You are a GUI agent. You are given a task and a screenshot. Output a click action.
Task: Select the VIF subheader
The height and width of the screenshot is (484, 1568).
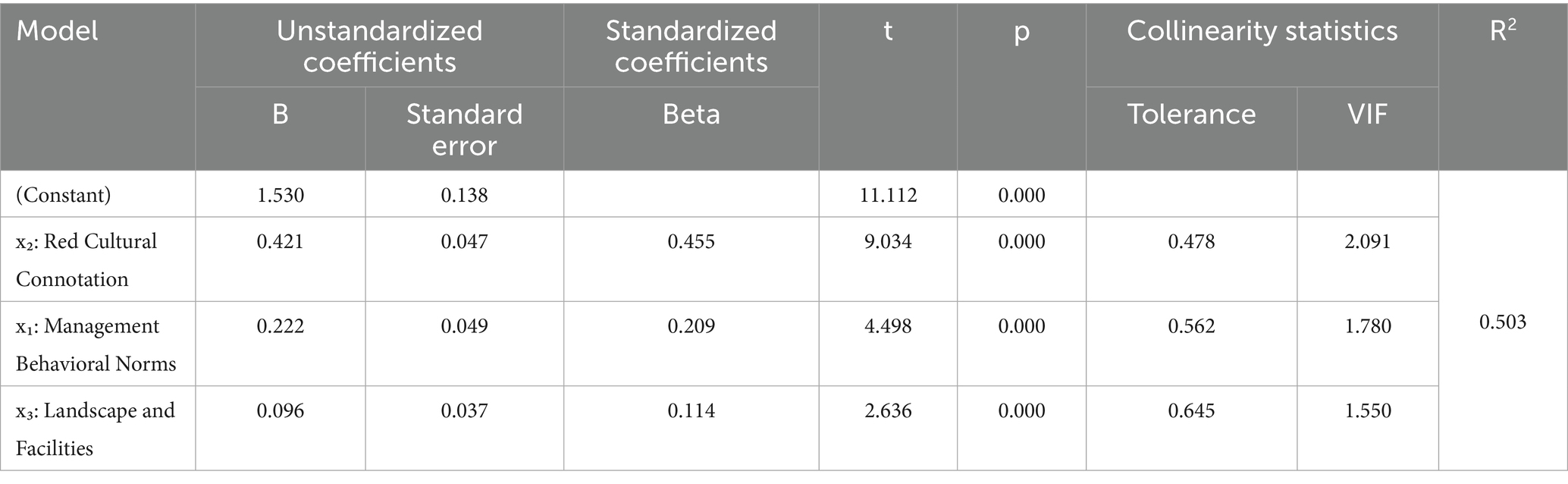(x=1367, y=114)
